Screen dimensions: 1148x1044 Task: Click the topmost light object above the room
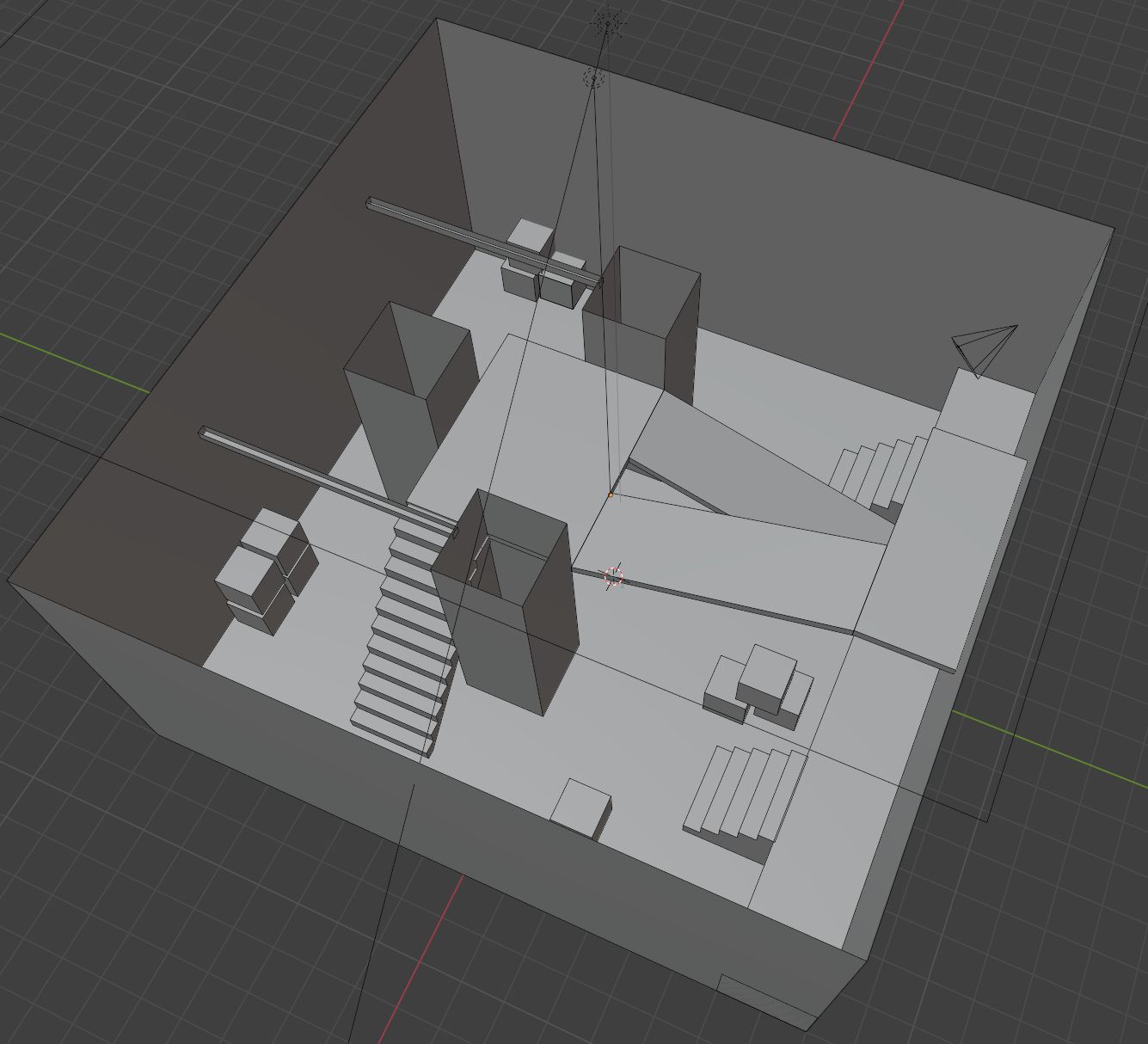[607, 22]
